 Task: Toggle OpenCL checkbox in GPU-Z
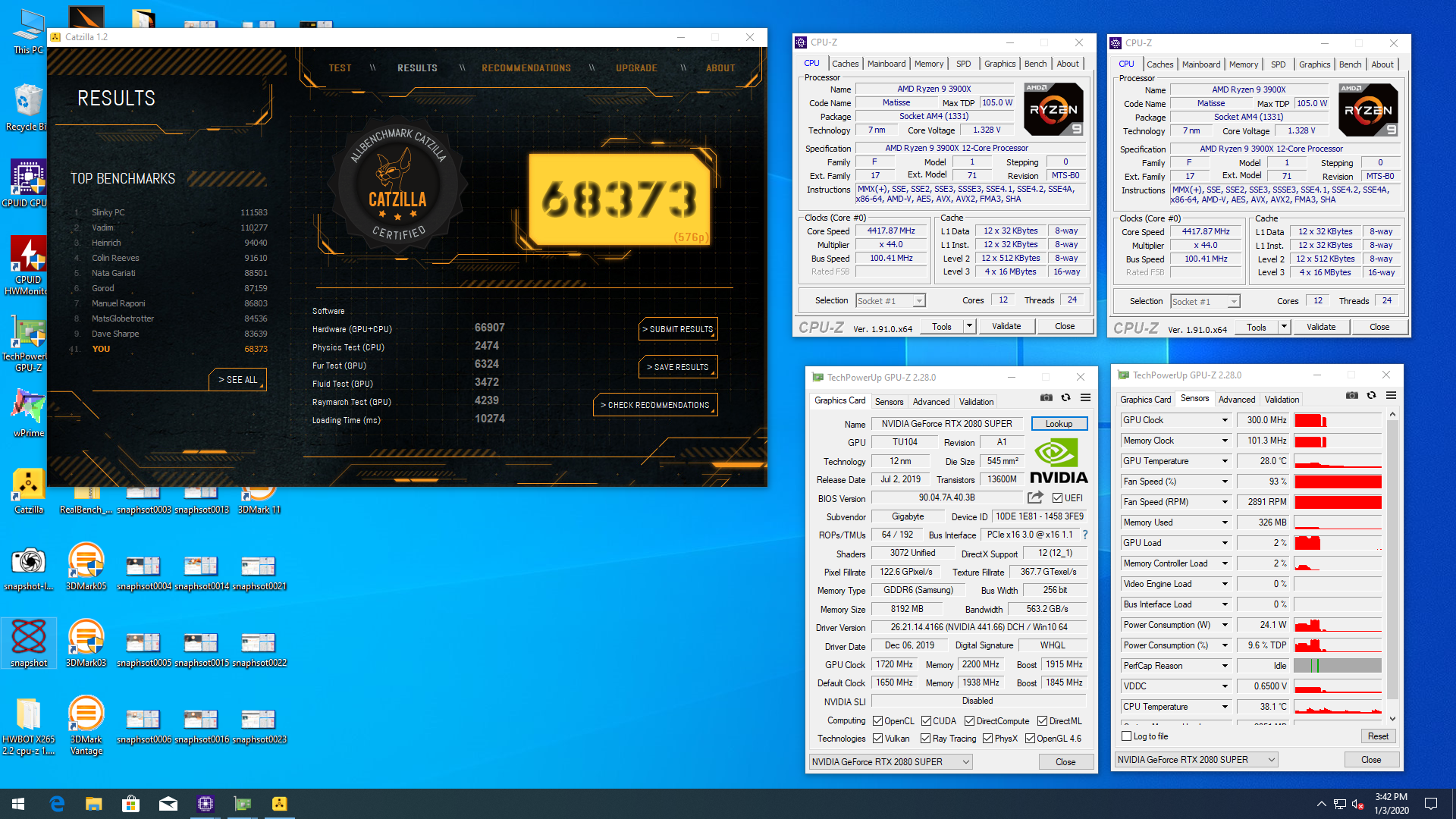click(877, 721)
